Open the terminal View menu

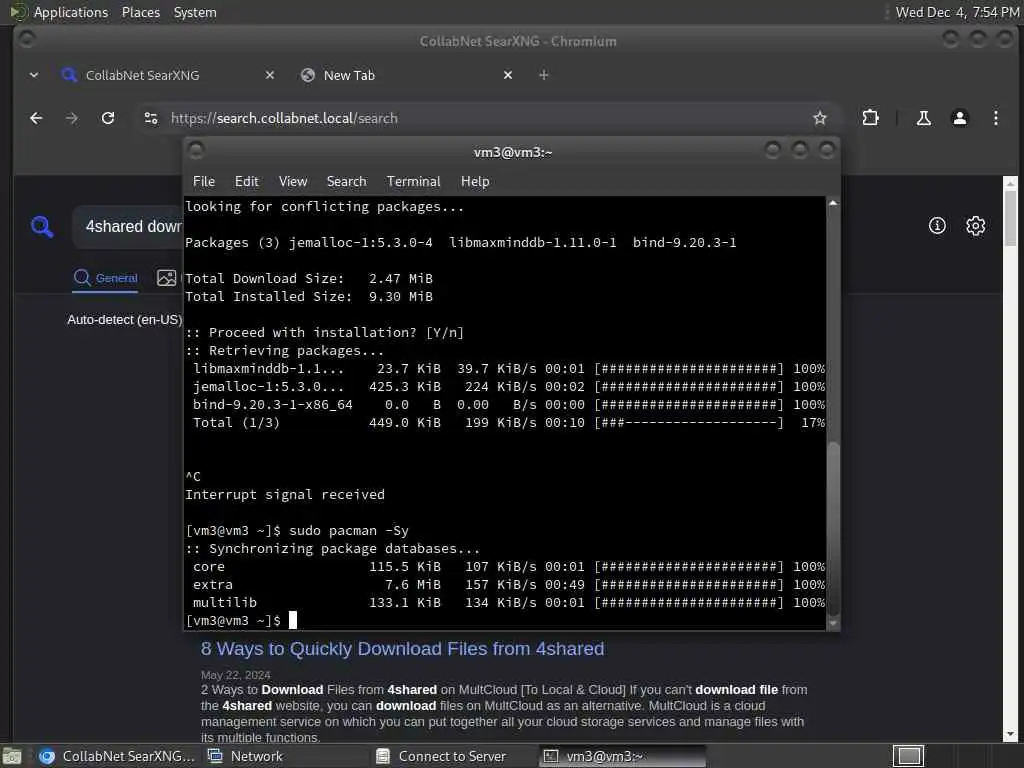(x=293, y=182)
